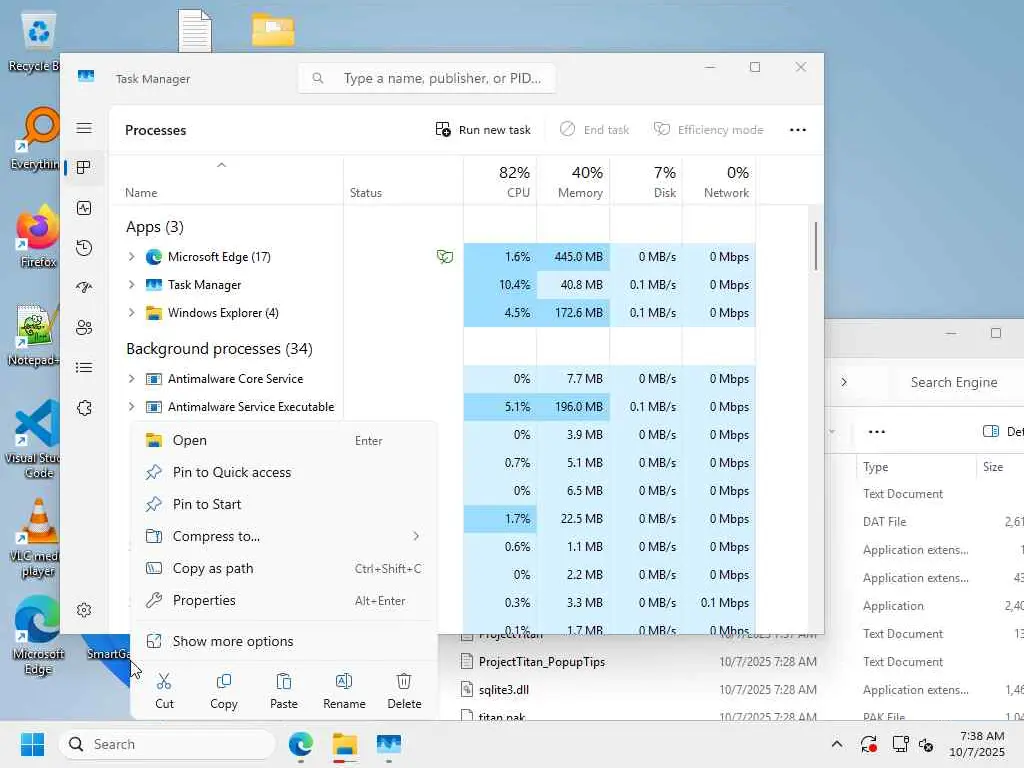The width and height of the screenshot is (1024, 768).
Task: Open Notepad++ desktop shortcut
Action: pos(35,336)
